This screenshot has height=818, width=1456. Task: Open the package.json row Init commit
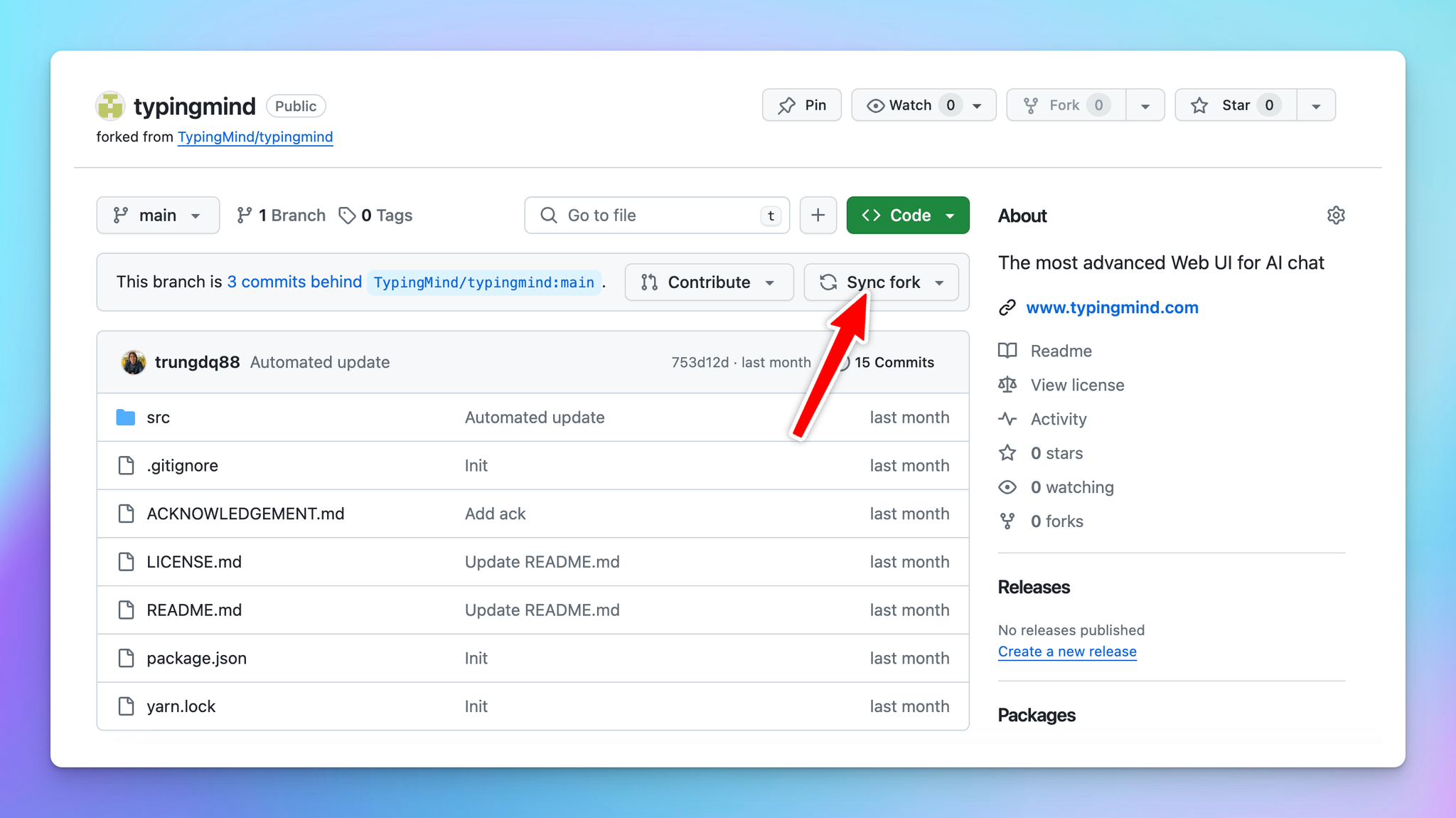(476, 658)
